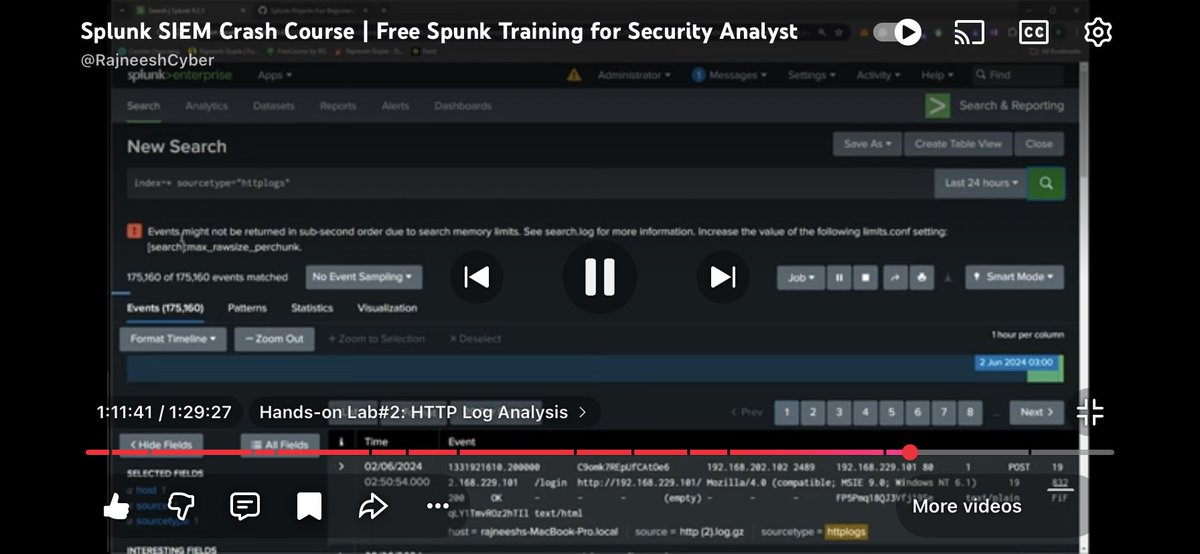The height and width of the screenshot is (554, 1200).
Task: Open the Format Timeline dropdown
Action: point(174,339)
